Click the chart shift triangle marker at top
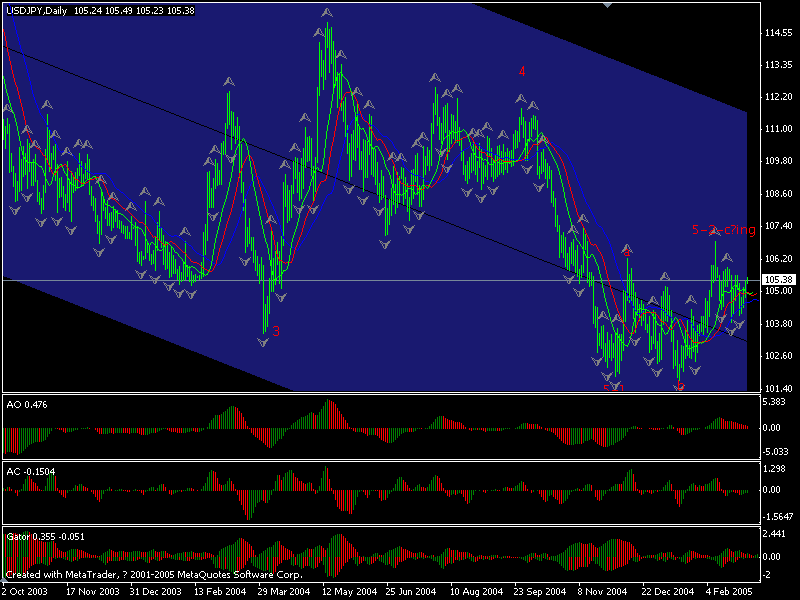Image resolution: width=800 pixels, height=600 pixels. tap(607, 5)
